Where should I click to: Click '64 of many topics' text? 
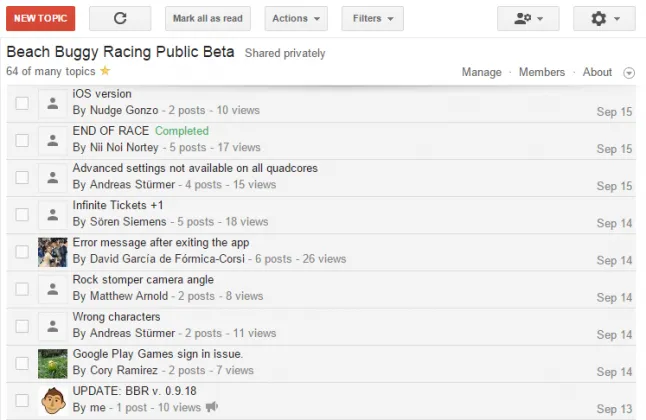(51, 71)
